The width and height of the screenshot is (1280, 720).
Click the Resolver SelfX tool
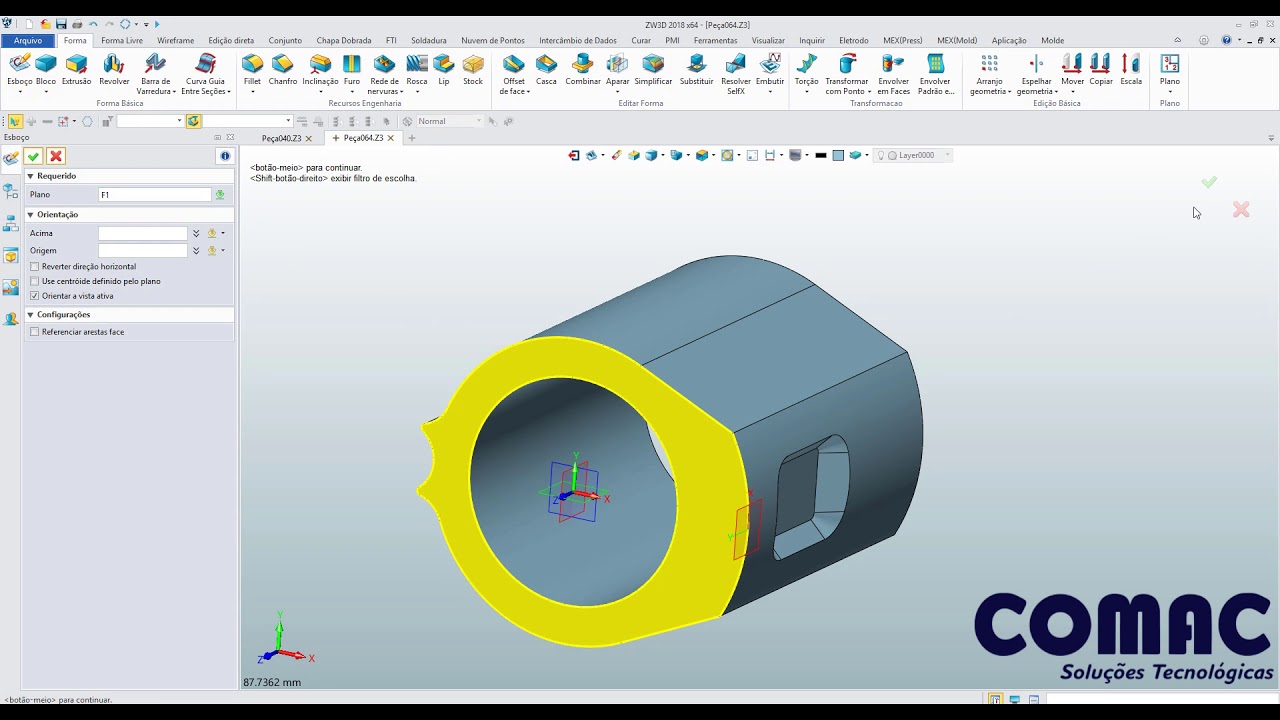(736, 73)
